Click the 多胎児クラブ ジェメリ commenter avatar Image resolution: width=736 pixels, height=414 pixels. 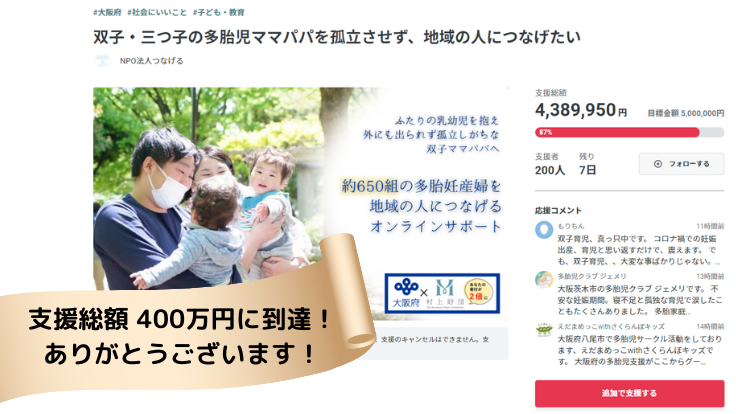click(x=544, y=280)
